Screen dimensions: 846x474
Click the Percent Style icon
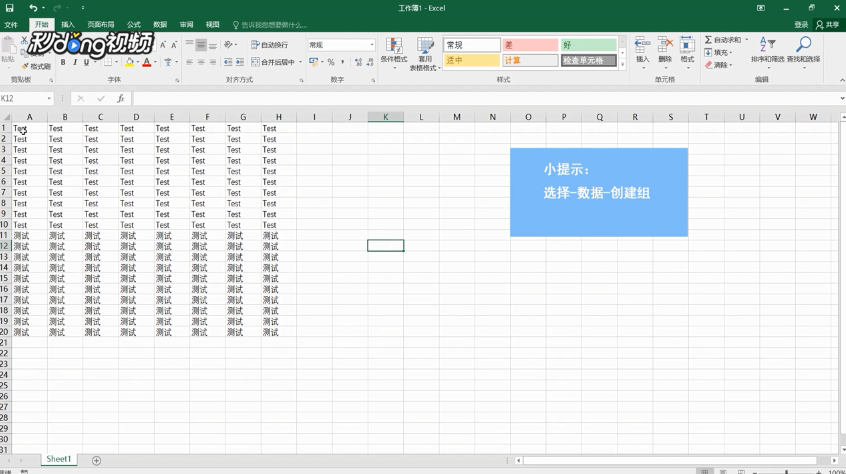(331, 63)
